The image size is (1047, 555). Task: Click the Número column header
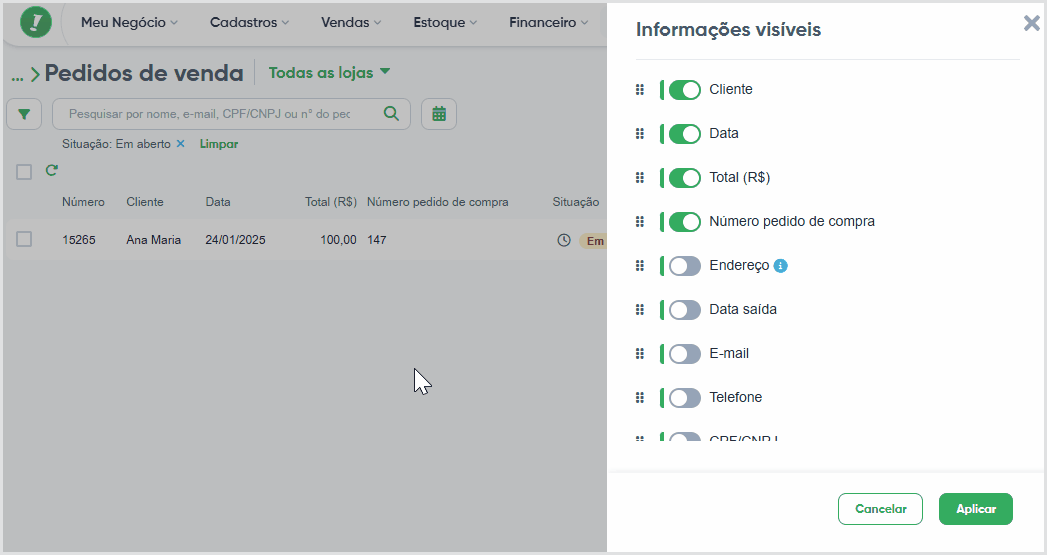(83, 202)
